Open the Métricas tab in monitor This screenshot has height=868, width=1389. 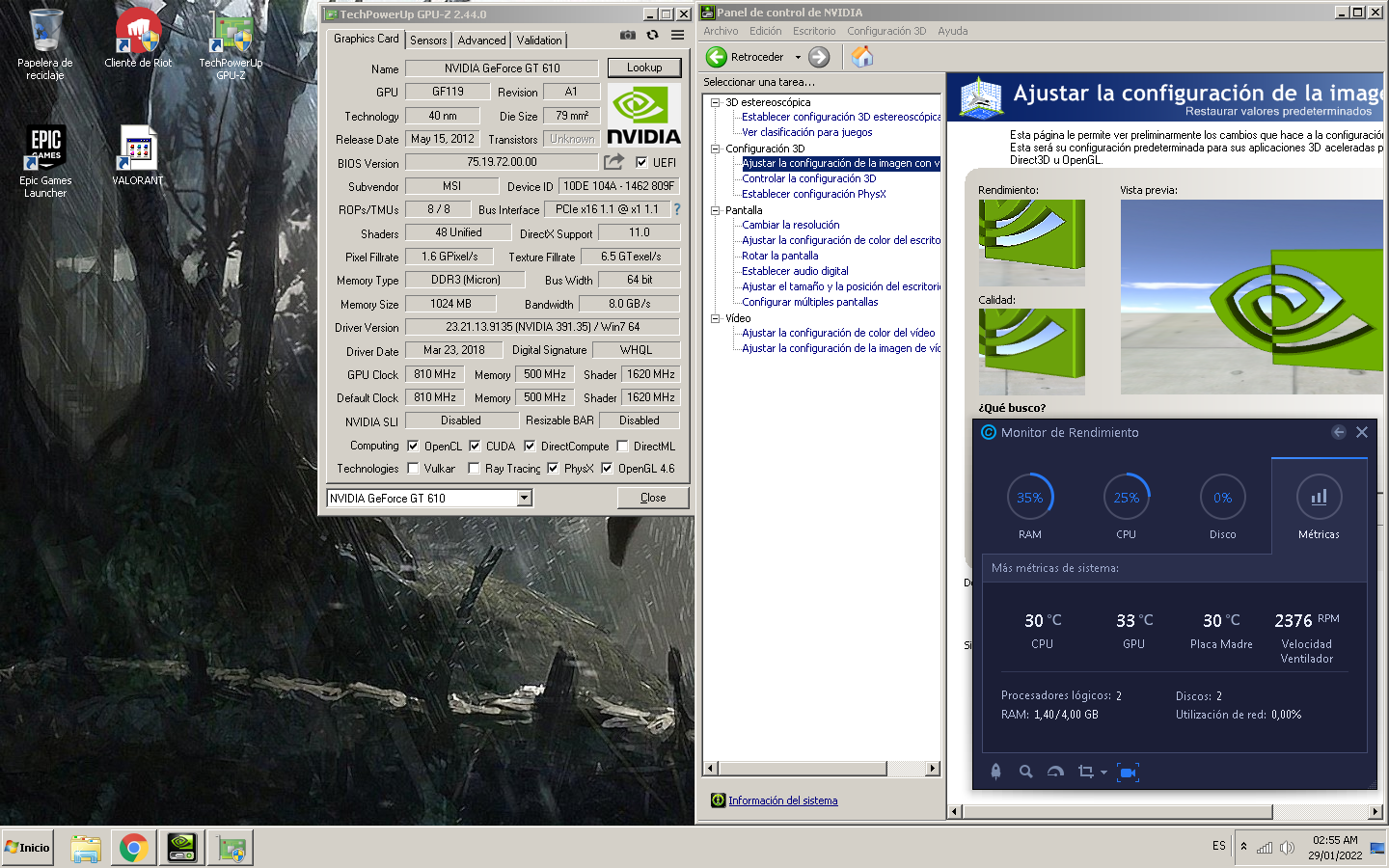[x=1319, y=506]
